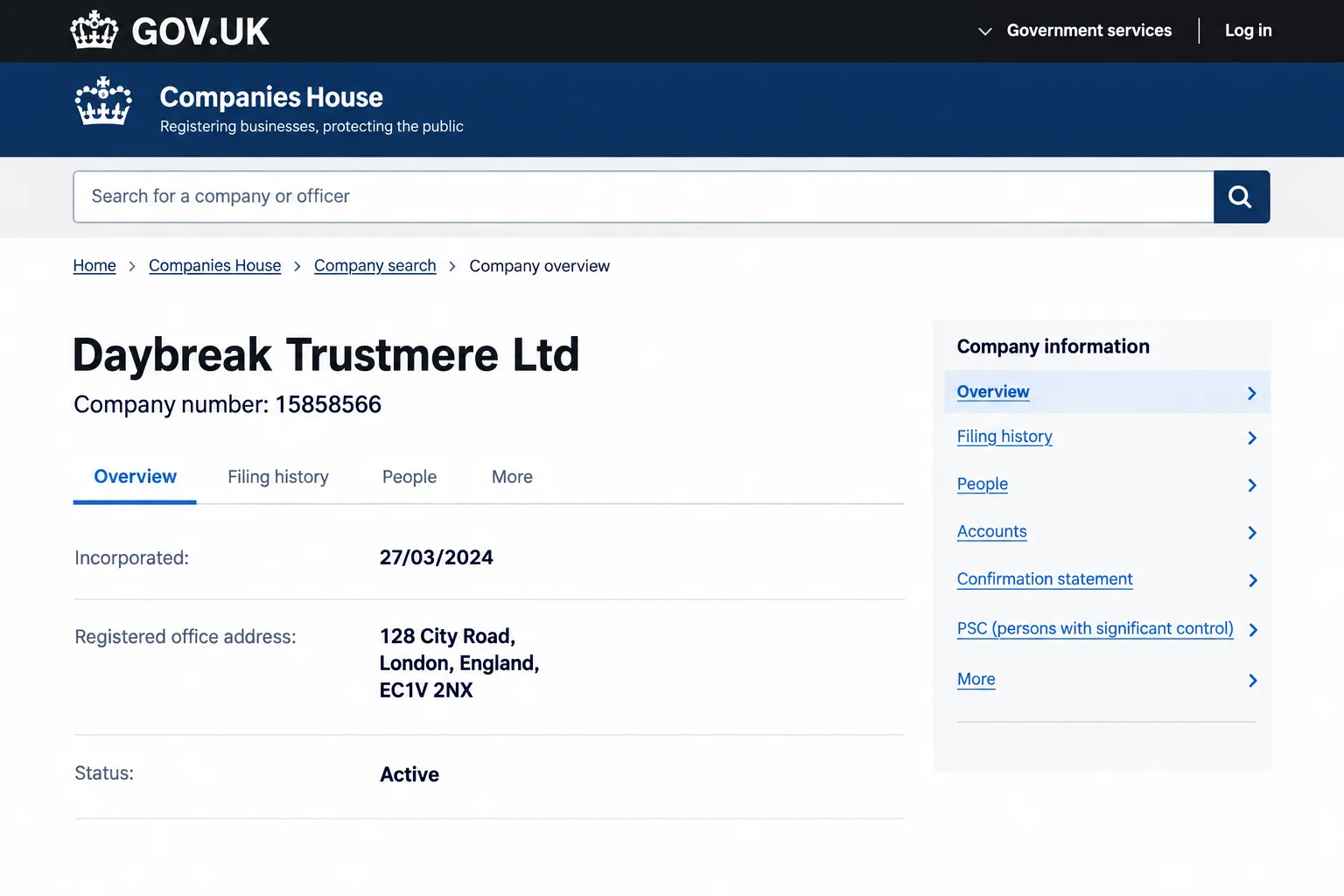Click the GOV.UK wordmark text
Screen dimensions: 1344x896
point(200,32)
